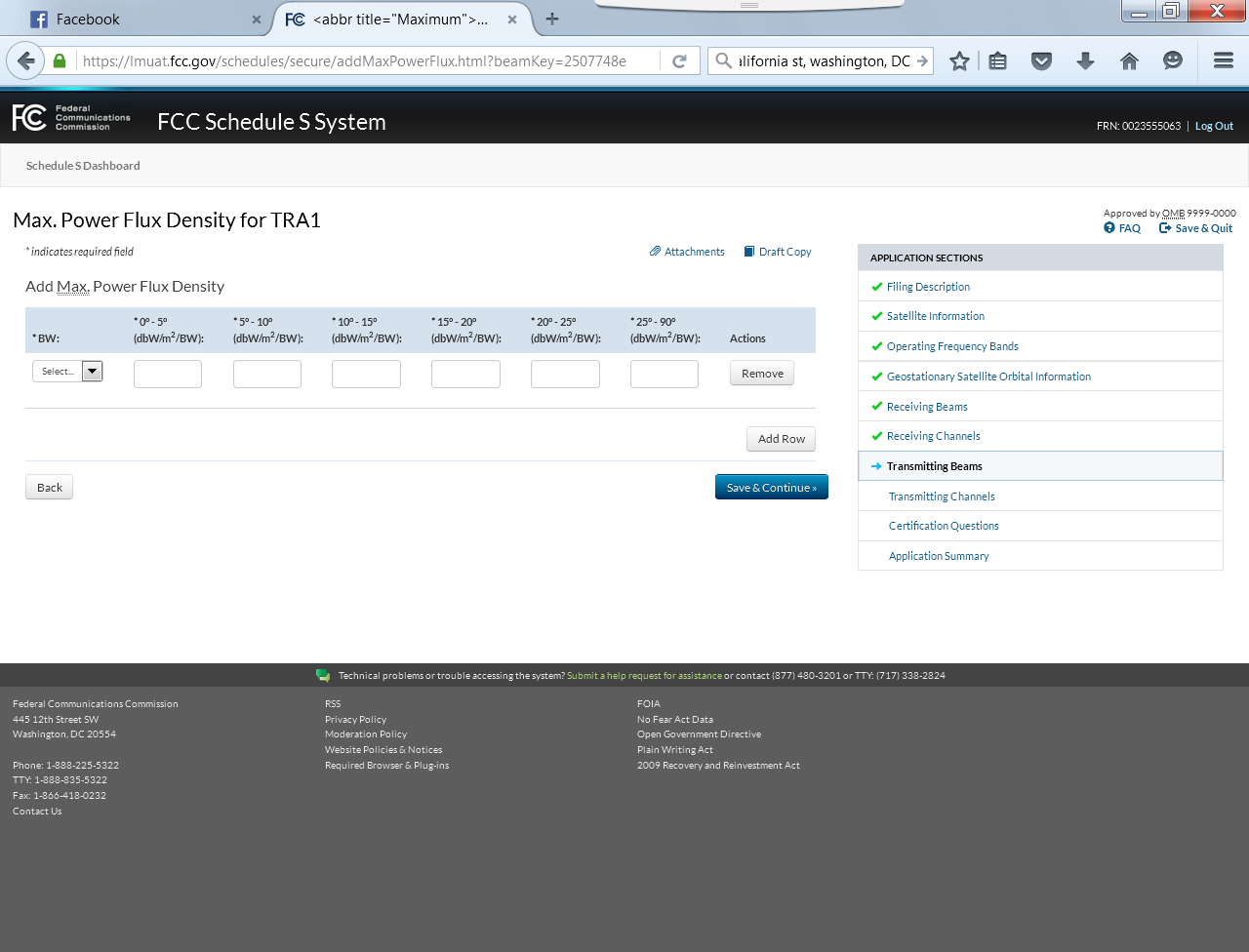Open the Pocket icon in toolbar
This screenshot has width=1249, height=952.
point(1041,60)
